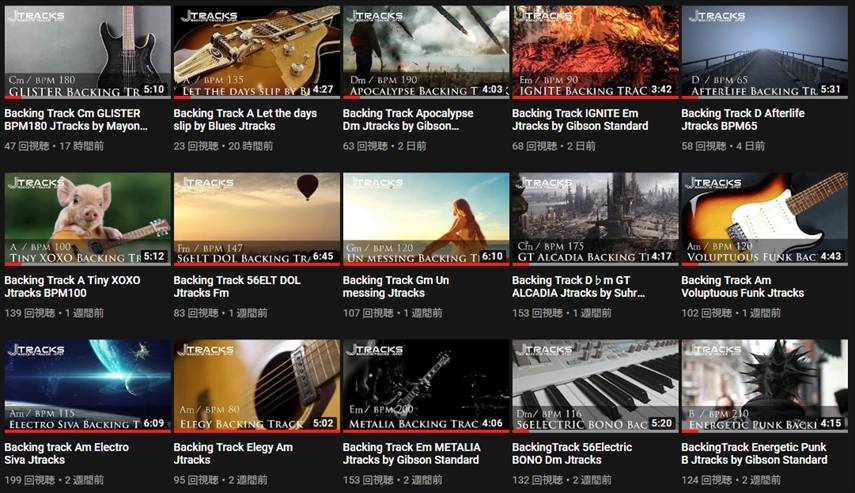Open the METALIA backing track thumbnail
855x493 pixels.
coord(426,386)
